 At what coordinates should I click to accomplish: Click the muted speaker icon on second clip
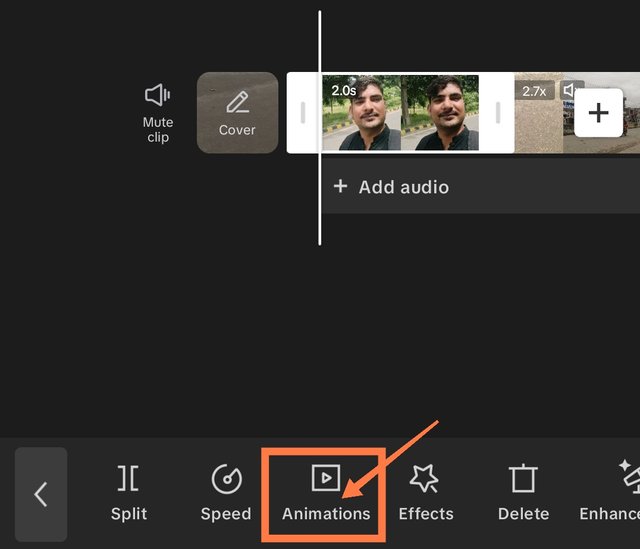pos(569,90)
